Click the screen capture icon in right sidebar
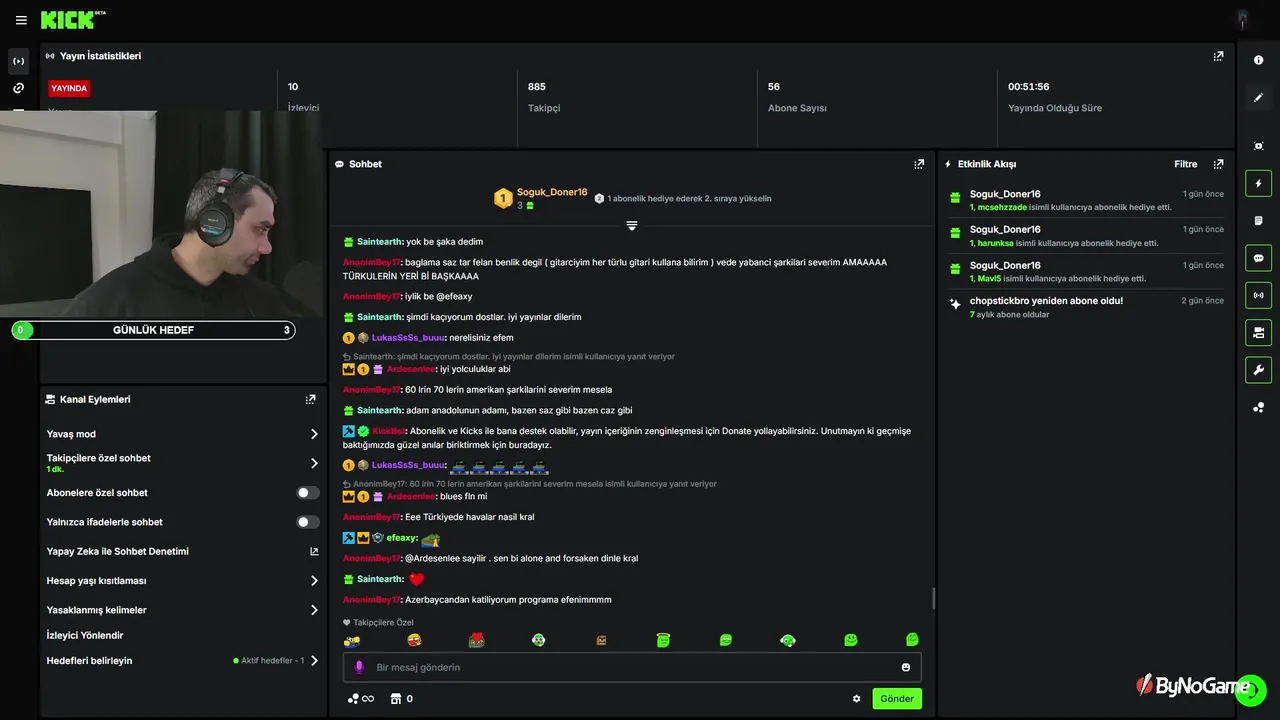This screenshot has width=1280, height=720. [x=1258, y=146]
